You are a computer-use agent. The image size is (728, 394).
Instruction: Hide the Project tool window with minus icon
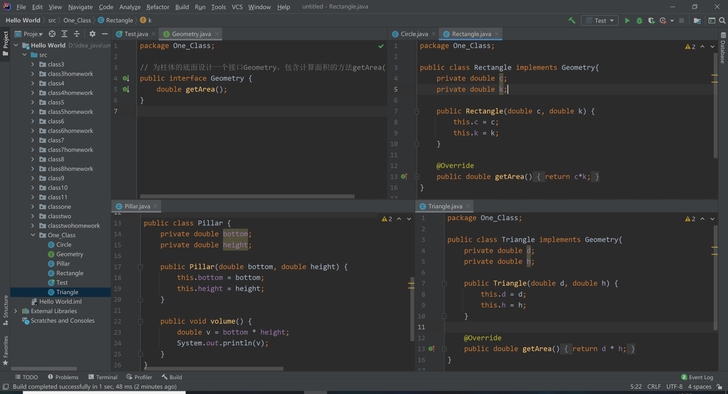tap(105, 34)
